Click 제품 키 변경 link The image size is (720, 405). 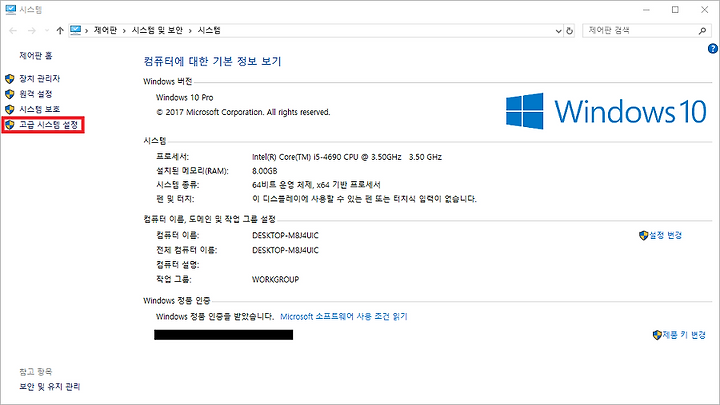684,335
